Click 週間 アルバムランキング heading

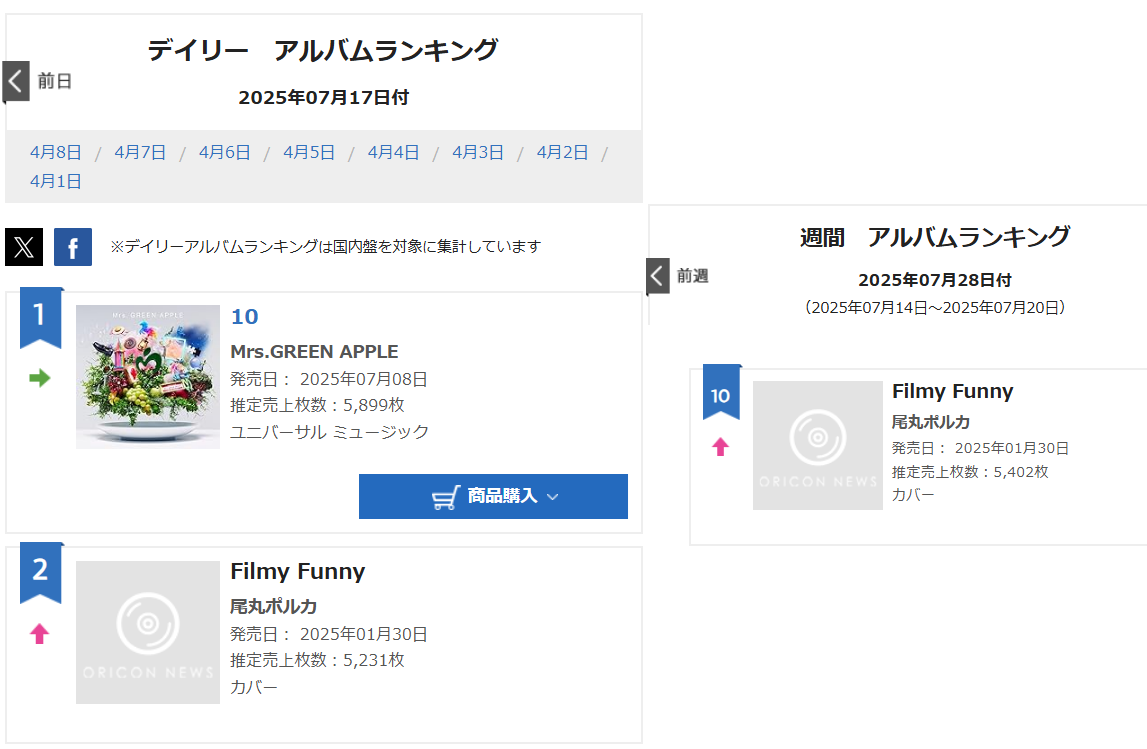[x=935, y=237]
